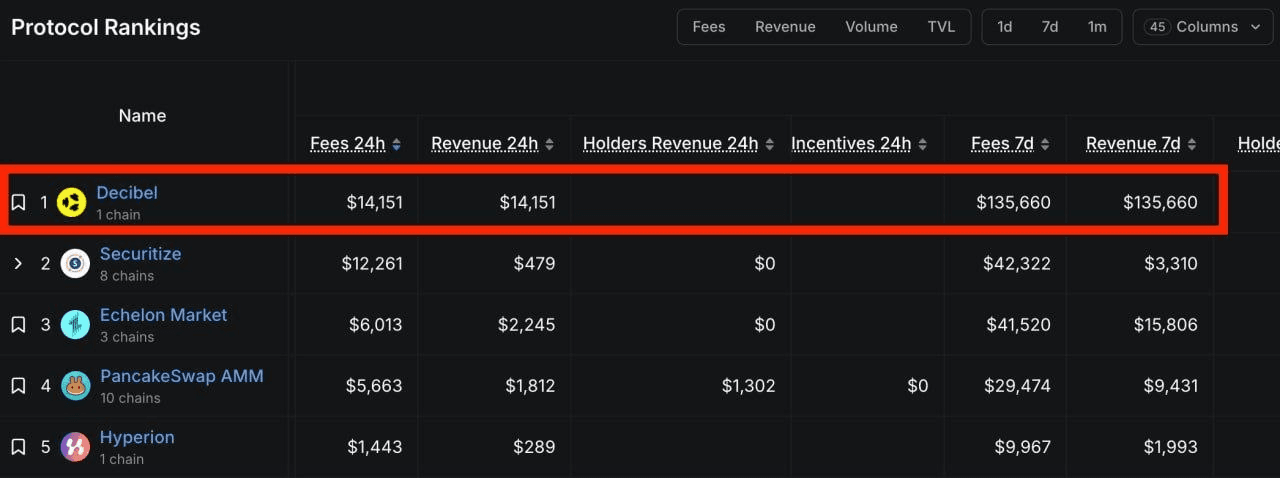The height and width of the screenshot is (478, 1280).
Task: Click the '3 chains' label under Echelon Market
Action: pyautogui.click(x=127, y=337)
